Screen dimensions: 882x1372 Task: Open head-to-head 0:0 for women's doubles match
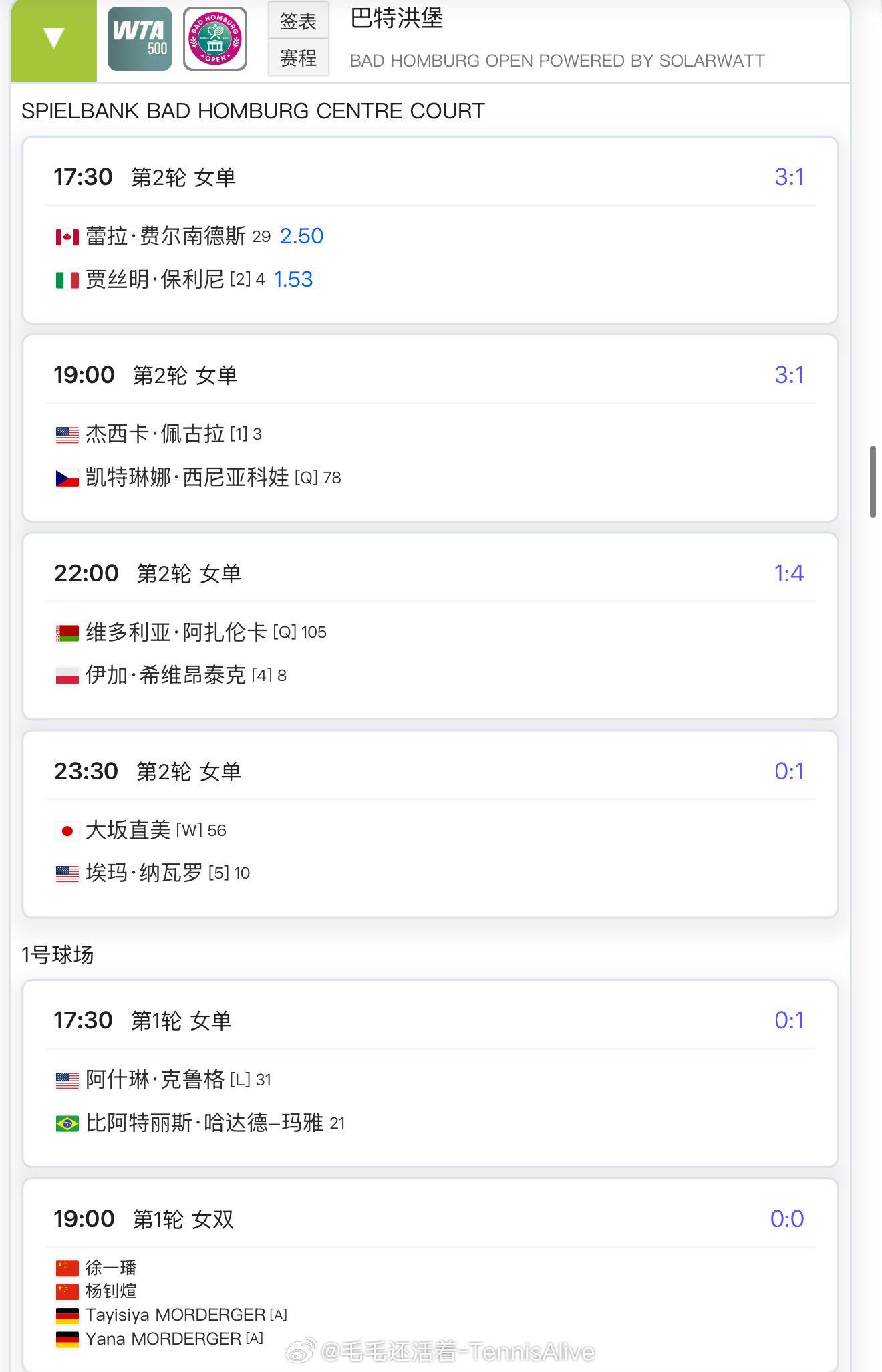click(x=787, y=1219)
